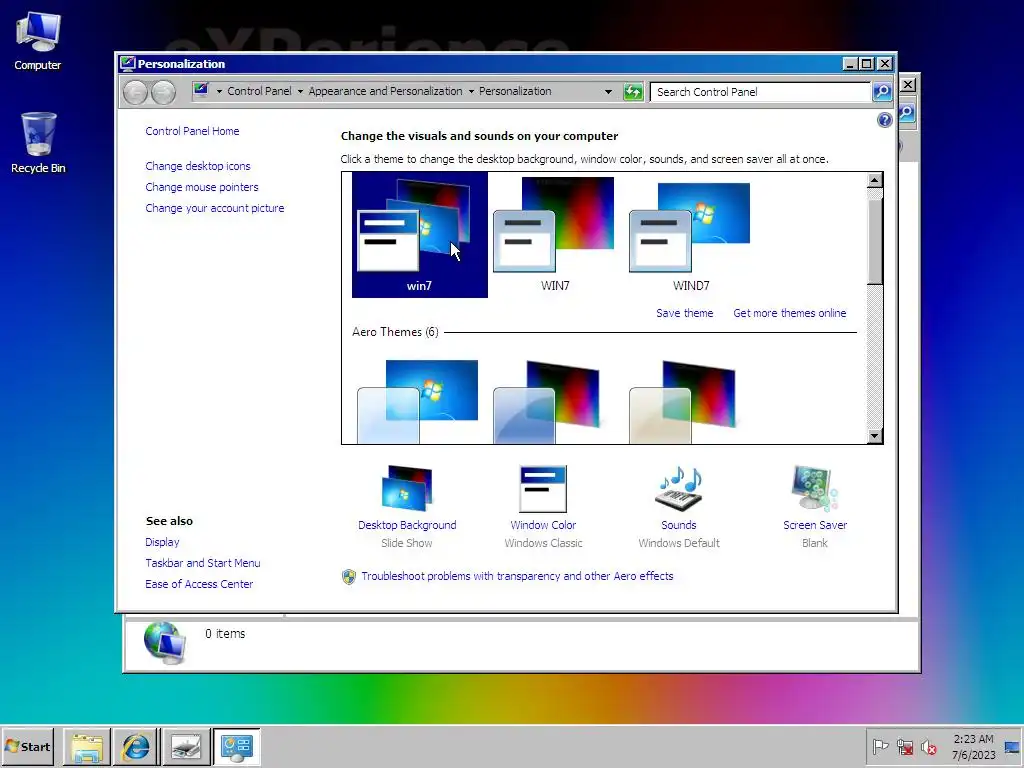
Task: Click the scanner taskbar icon
Action: point(186,747)
